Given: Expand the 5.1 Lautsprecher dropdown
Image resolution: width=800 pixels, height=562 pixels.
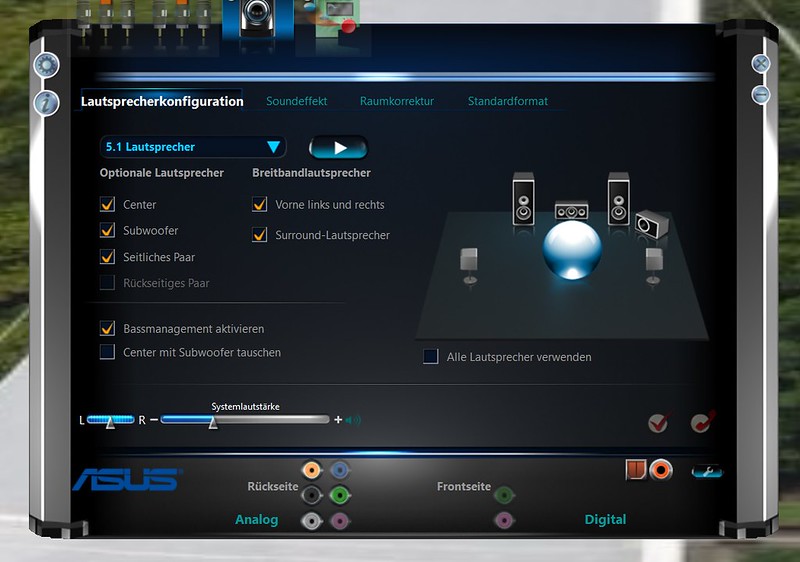Looking at the screenshot, I should click(x=193, y=147).
